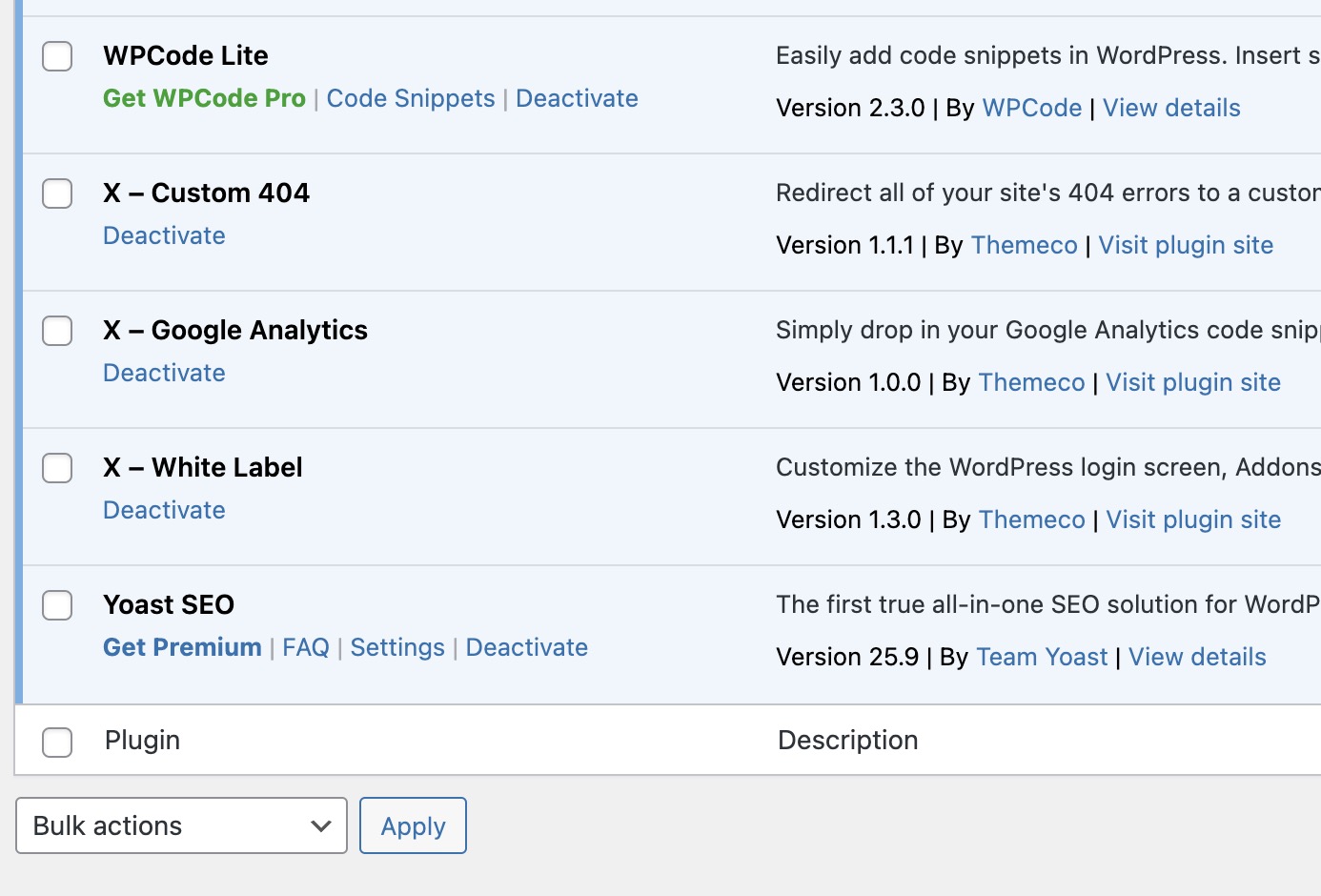Viewport: 1321px width, 896px height.
Task: Visit plugin site for X – Custom 404
Action: point(1186,245)
